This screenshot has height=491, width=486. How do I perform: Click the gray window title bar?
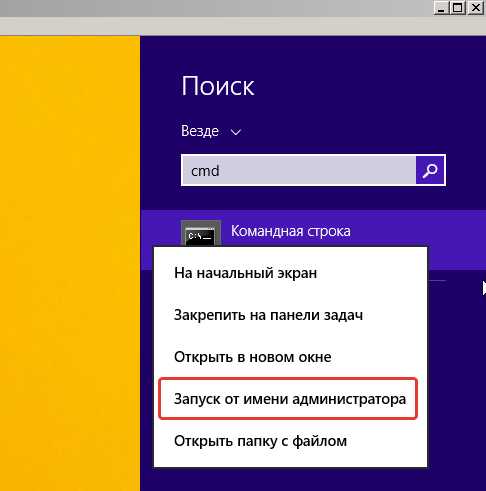point(217,8)
